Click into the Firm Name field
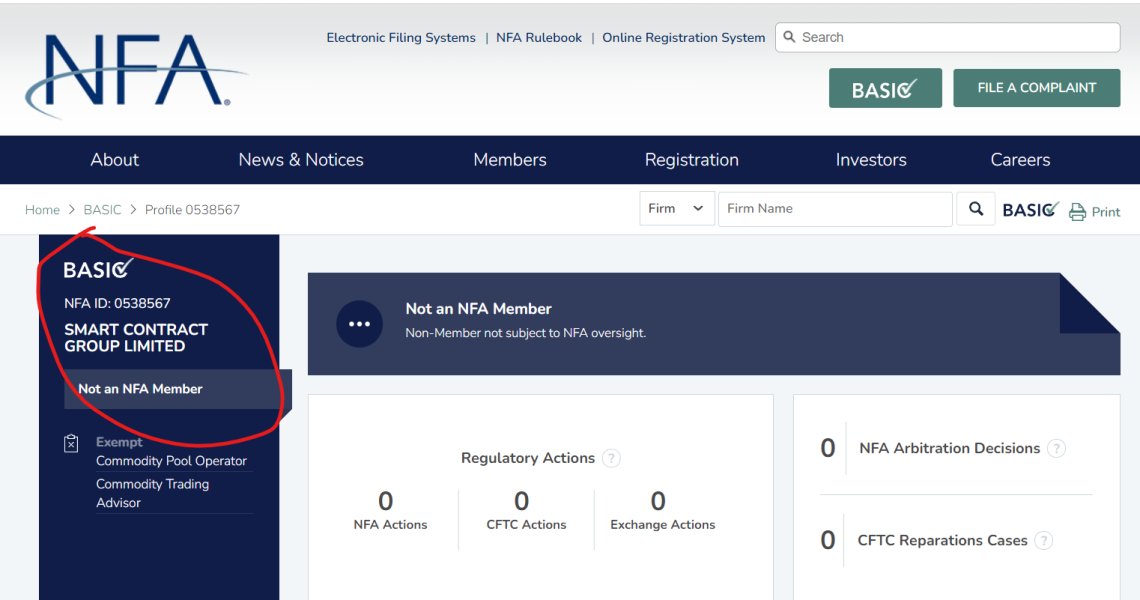 click(x=835, y=209)
